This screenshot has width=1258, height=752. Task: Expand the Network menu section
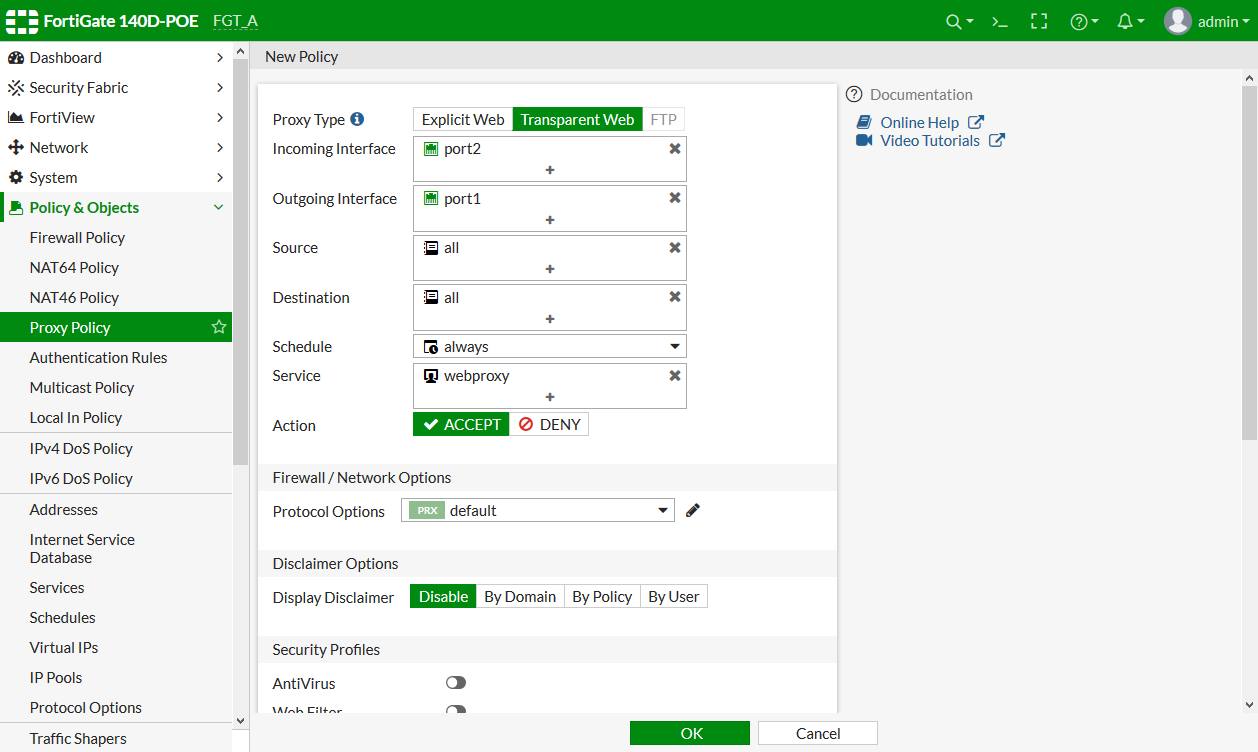(x=59, y=147)
